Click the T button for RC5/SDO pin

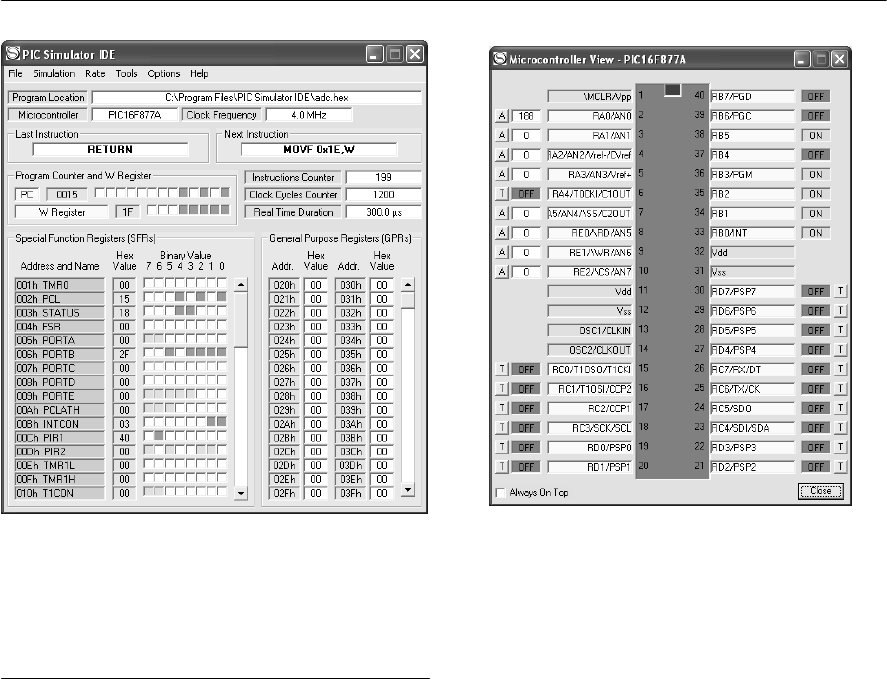[841, 409]
